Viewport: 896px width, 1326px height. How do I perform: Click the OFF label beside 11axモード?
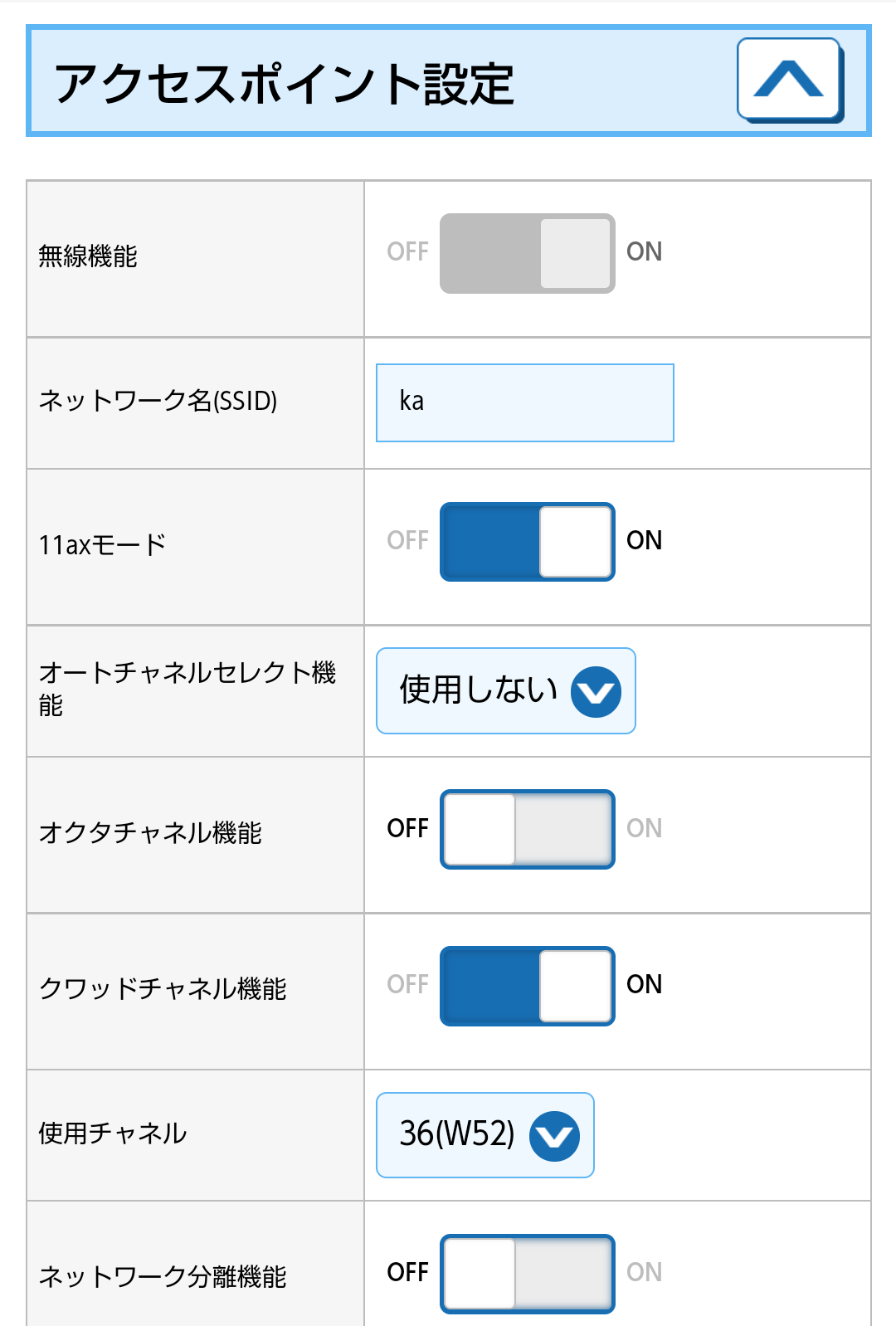[407, 541]
